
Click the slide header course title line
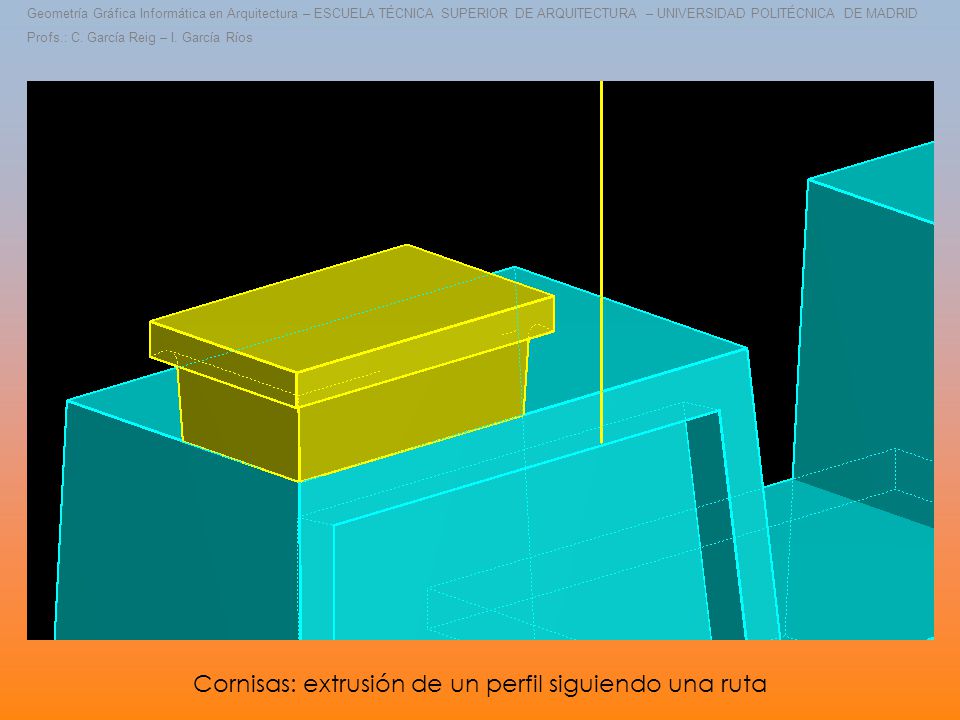tap(472, 13)
